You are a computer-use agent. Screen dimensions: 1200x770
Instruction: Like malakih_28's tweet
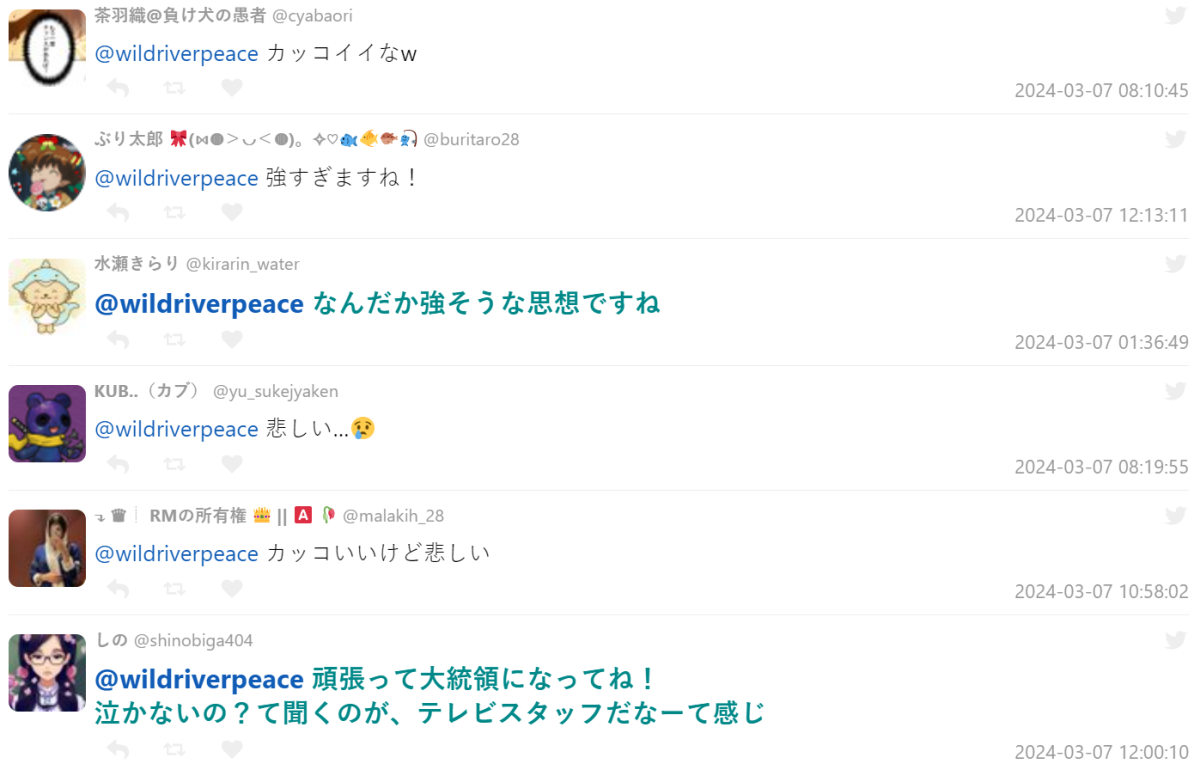click(x=231, y=589)
